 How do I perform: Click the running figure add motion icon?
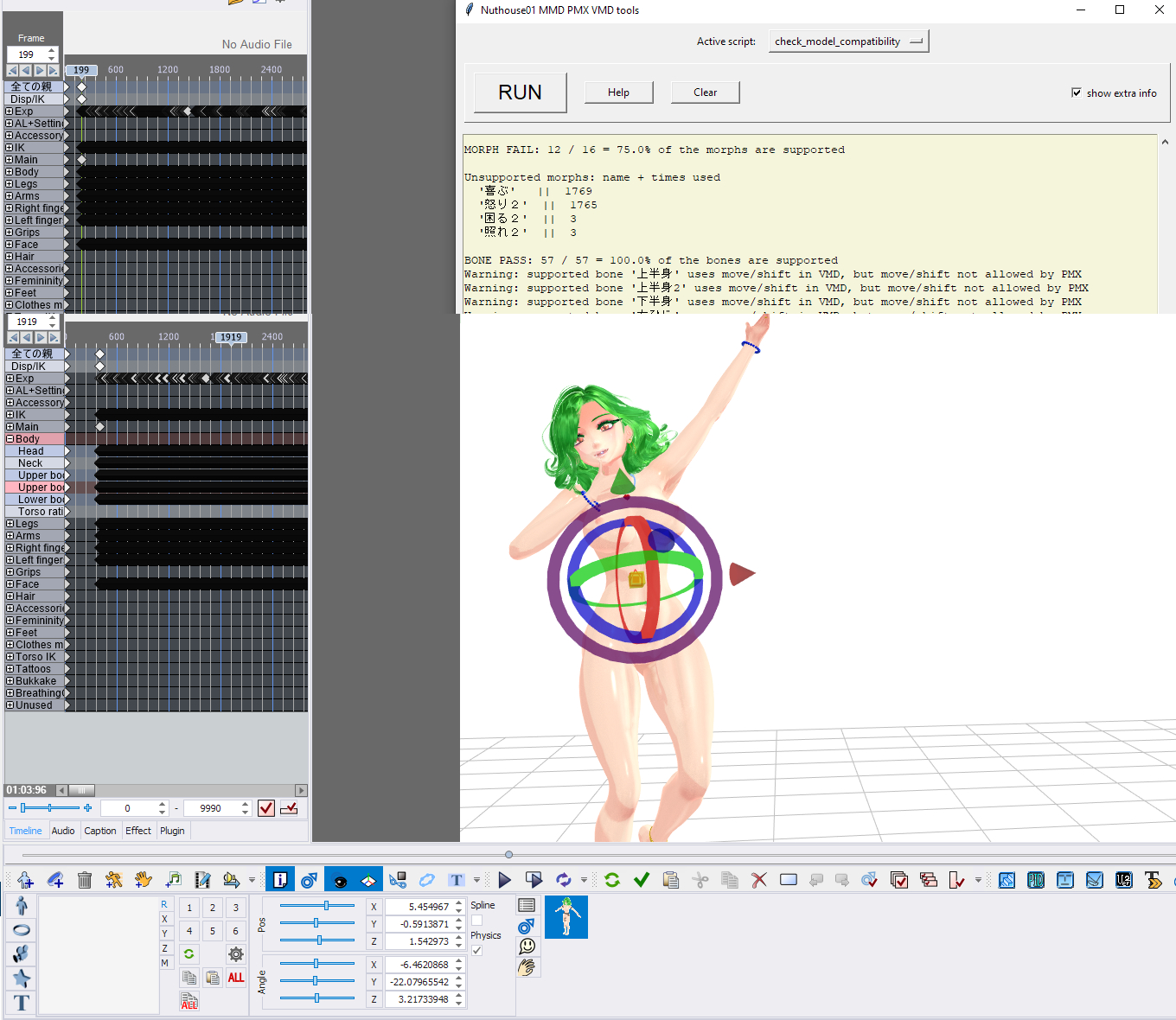click(113, 880)
